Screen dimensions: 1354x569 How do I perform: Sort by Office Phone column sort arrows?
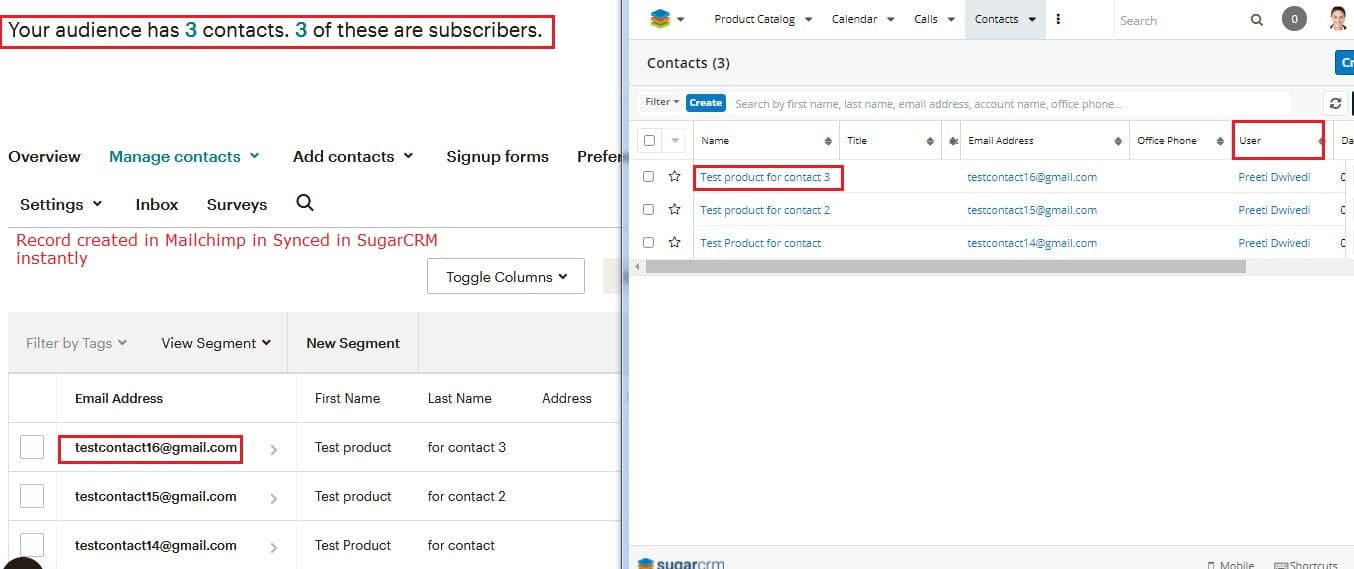click(x=1221, y=141)
